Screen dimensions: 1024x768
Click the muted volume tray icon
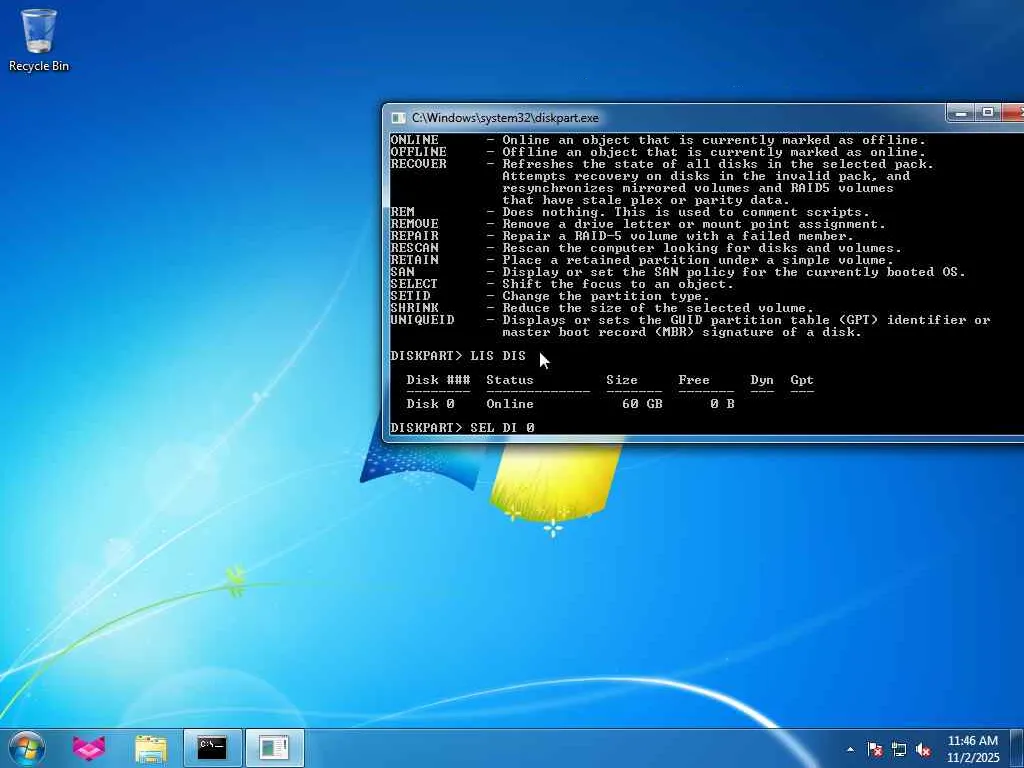[923, 749]
